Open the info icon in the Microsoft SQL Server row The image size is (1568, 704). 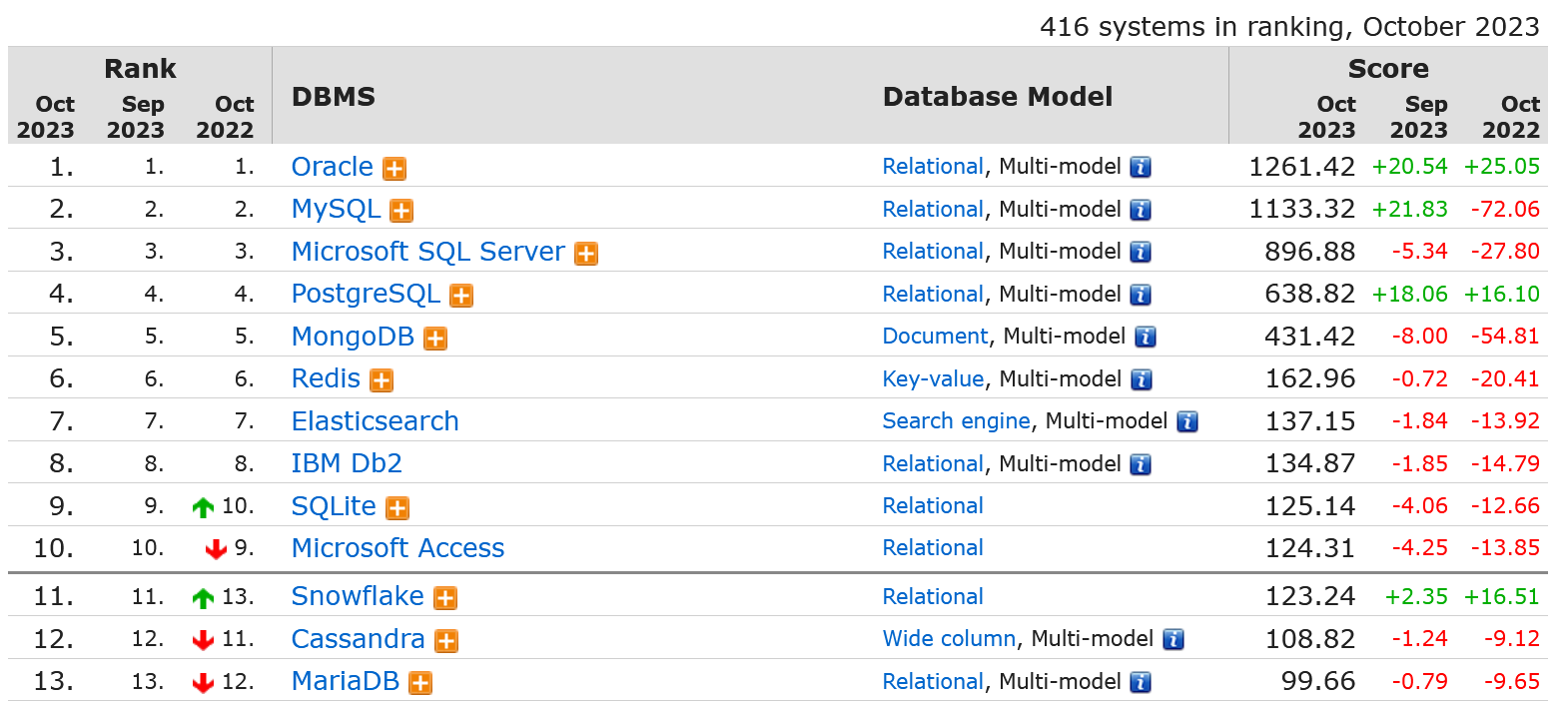pos(1141,252)
